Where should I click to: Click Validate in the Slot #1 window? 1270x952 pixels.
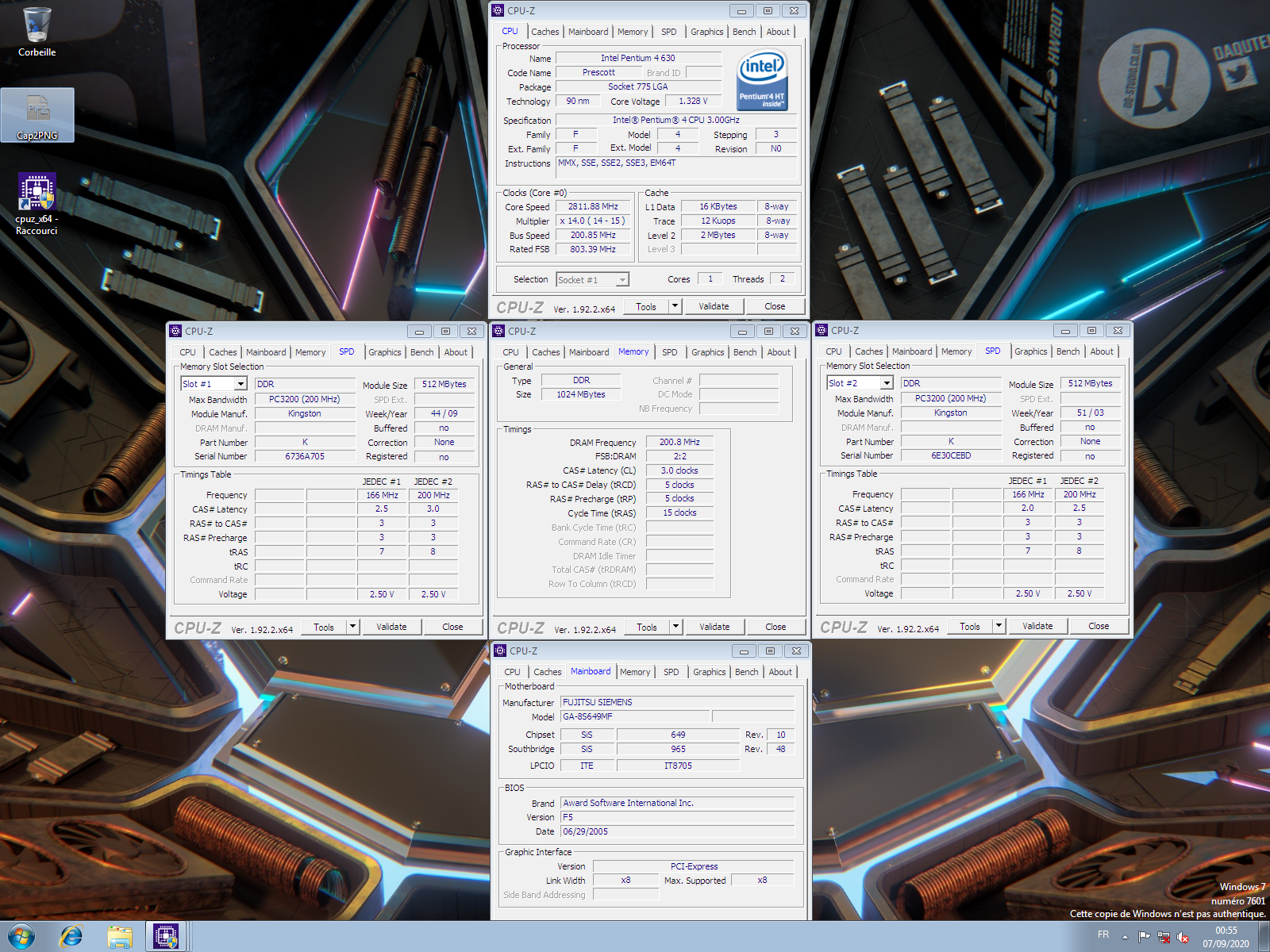pyautogui.click(x=391, y=627)
